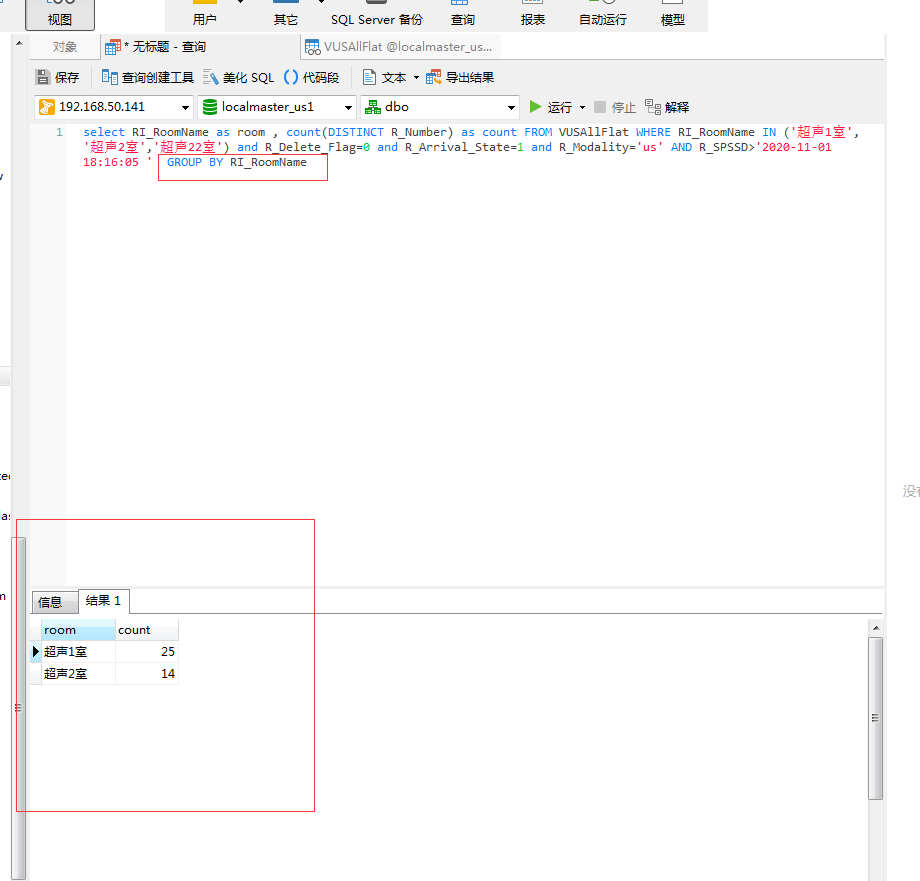Expand the 运行 options arrow
This screenshot has width=920, height=881.
point(583,107)
